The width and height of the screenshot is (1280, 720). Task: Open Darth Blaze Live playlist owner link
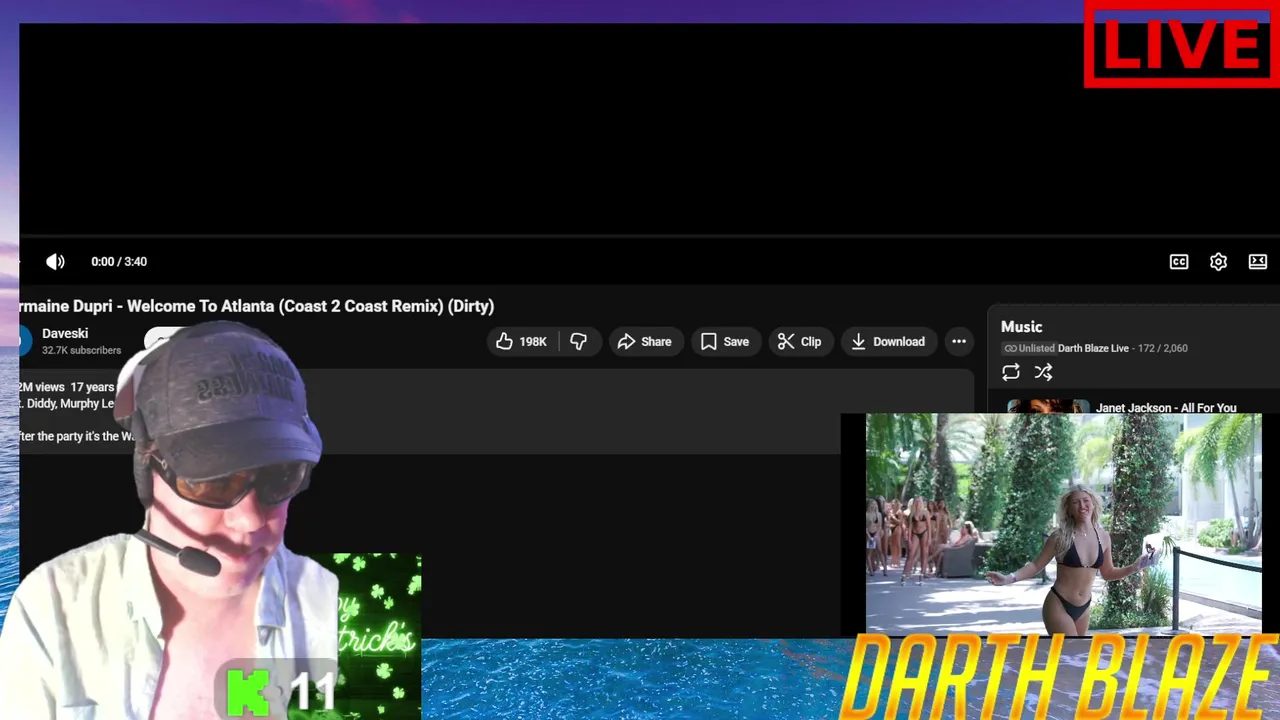[x=1093, y=348]
